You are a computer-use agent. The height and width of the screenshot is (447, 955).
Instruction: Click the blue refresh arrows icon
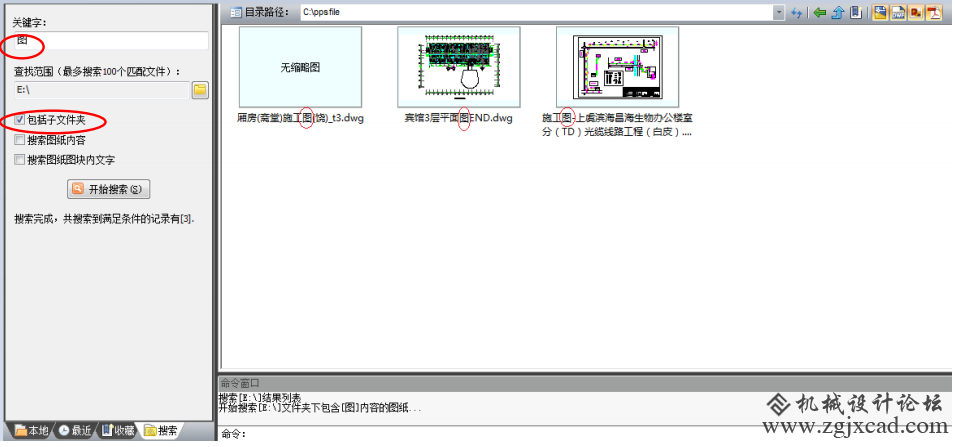(x=797, y=13)
